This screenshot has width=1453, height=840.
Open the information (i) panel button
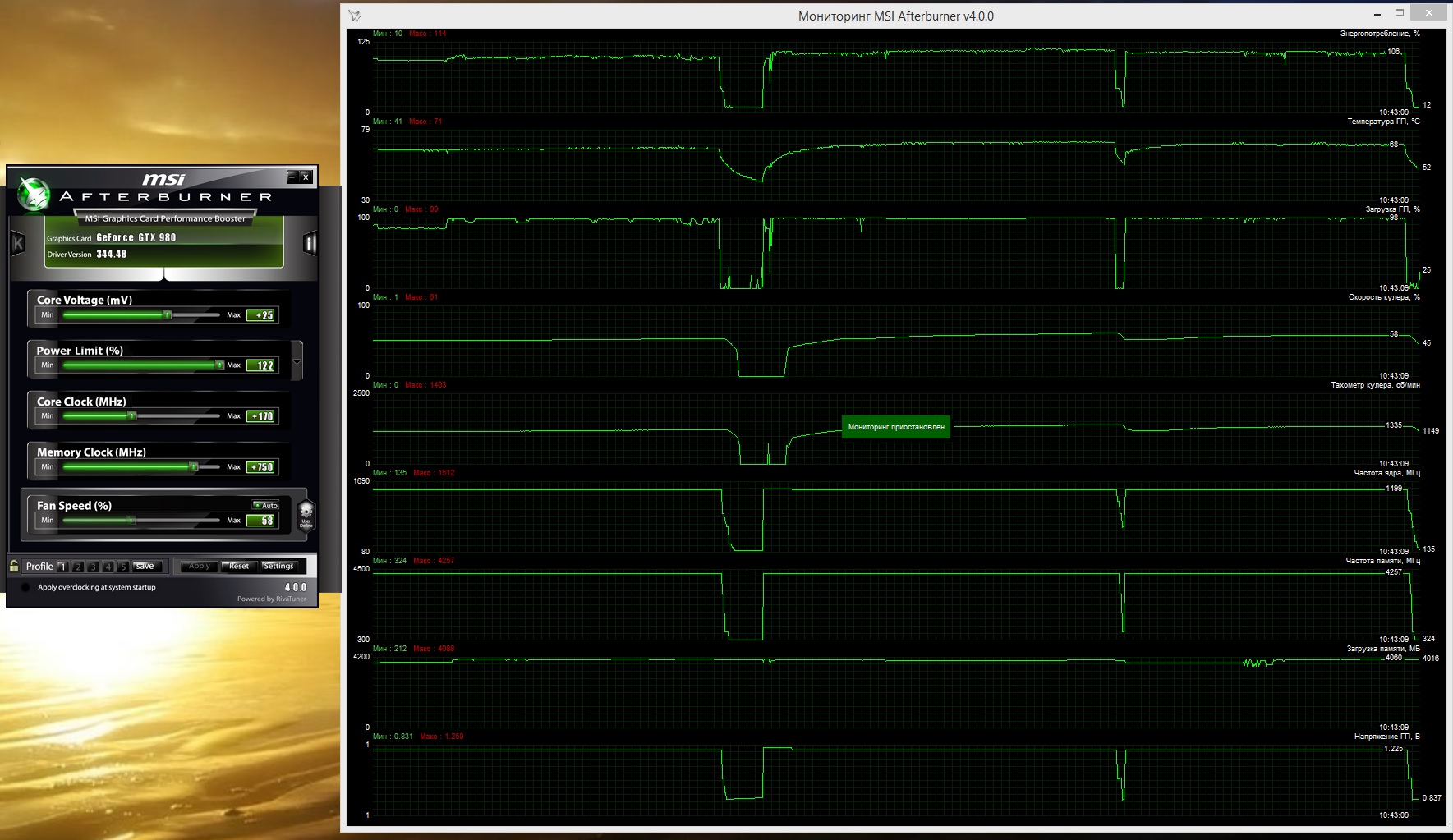pos(310,243)
